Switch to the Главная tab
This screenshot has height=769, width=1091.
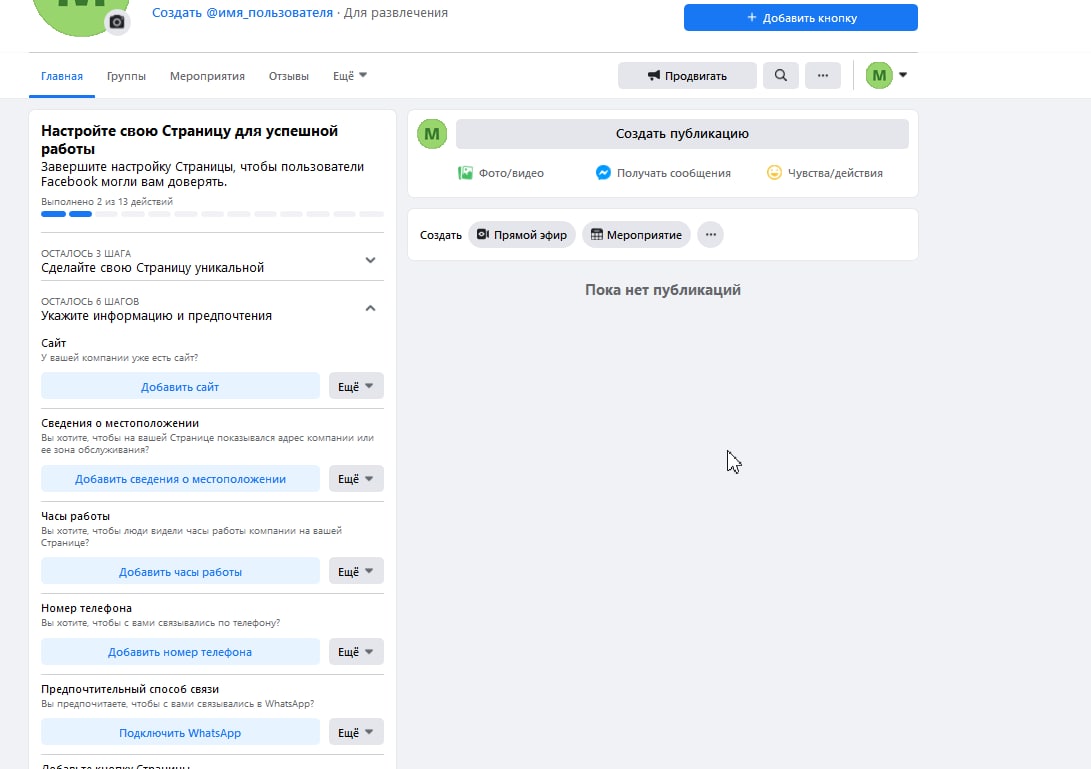(x=62, y=76)
